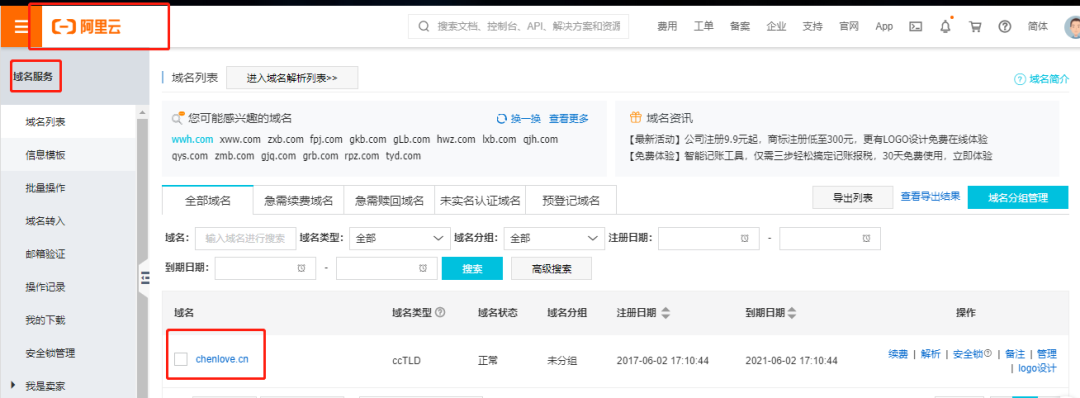Switch to the 全部域名 tab
This screenshot has height=398, width=1080.
[x=207, y=200]
